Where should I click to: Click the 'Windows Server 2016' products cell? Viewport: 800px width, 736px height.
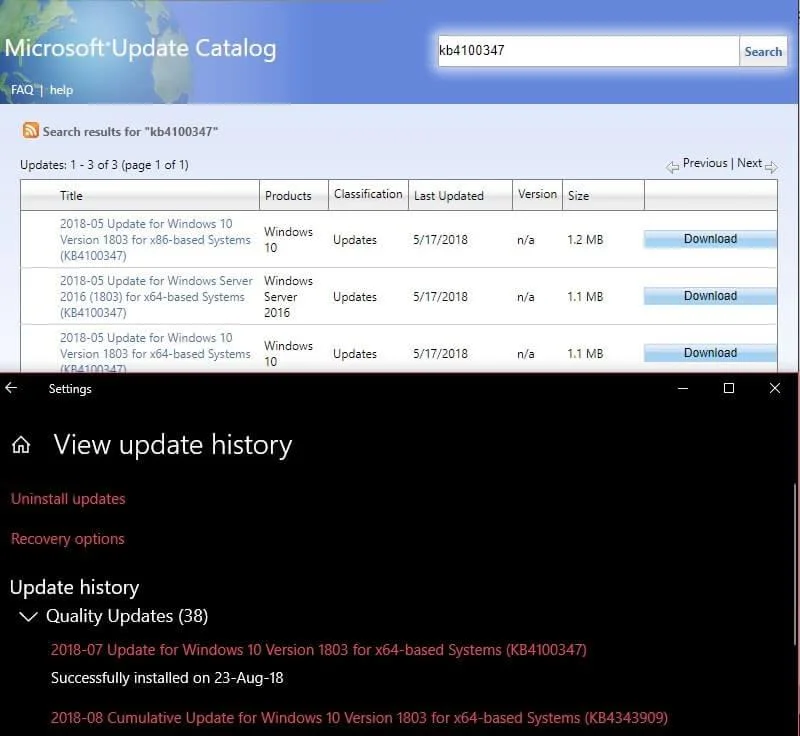pos(288,296)
